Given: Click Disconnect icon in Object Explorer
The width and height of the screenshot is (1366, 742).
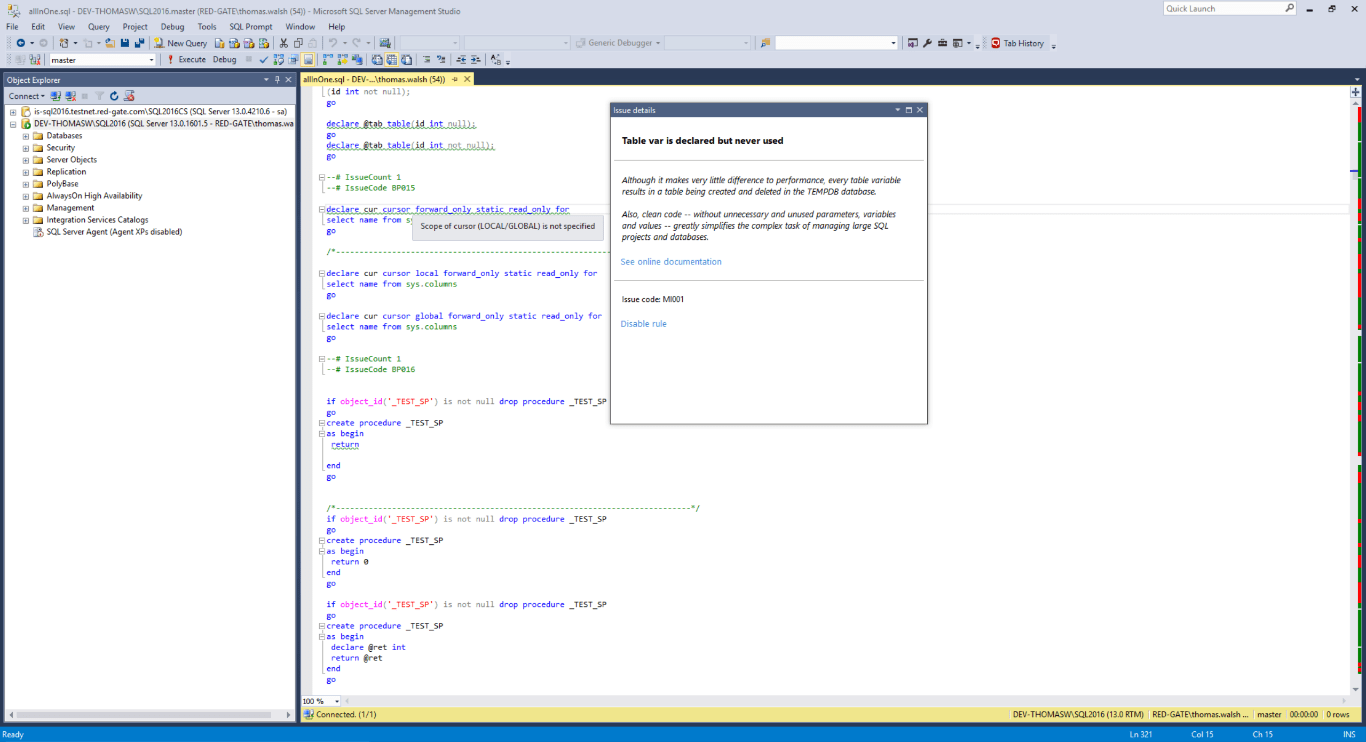Looking at the screenshot, I should pyautogui.click(x=71, y=96).
